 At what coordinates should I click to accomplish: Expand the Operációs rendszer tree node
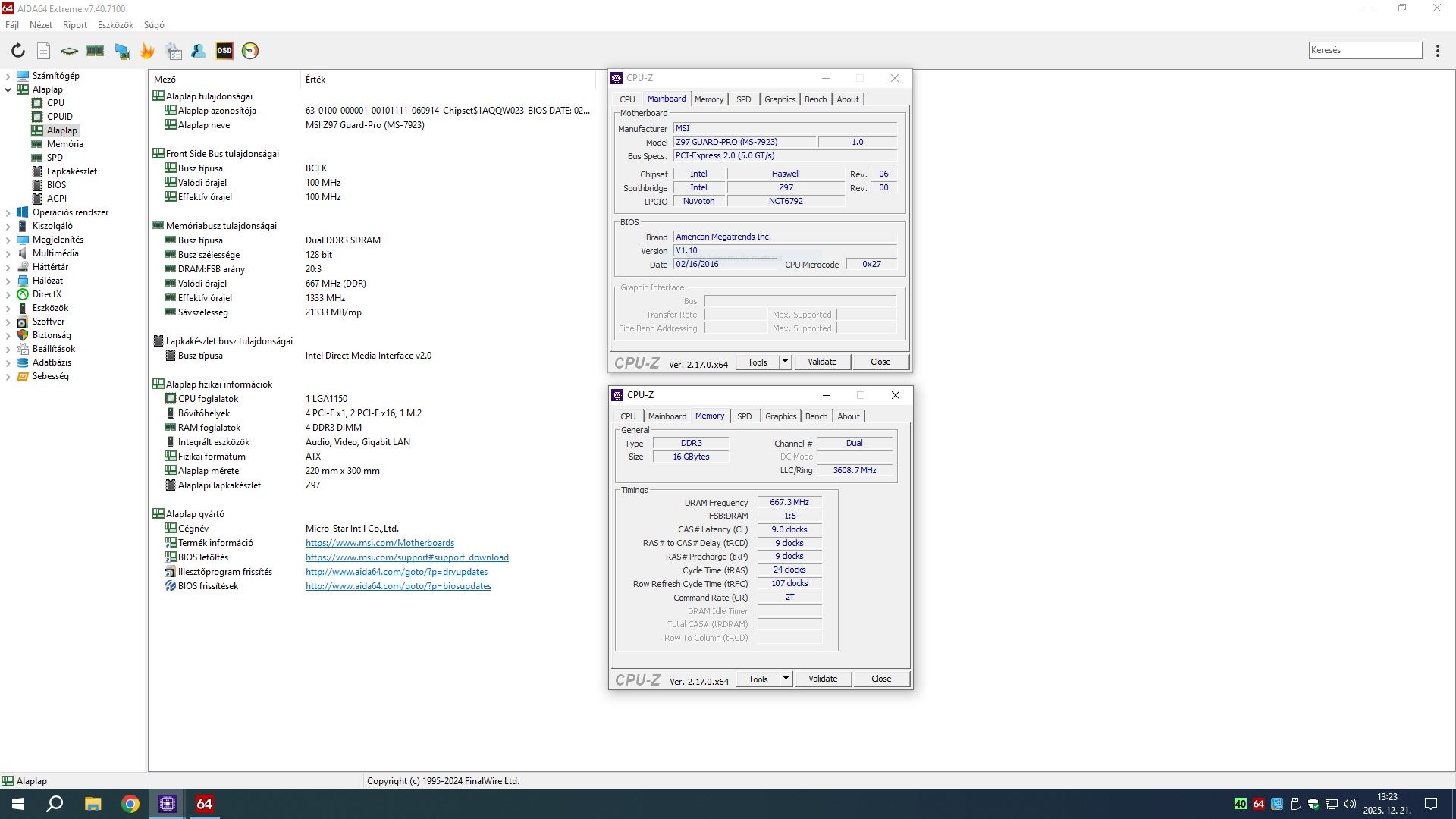coord(8,212)
